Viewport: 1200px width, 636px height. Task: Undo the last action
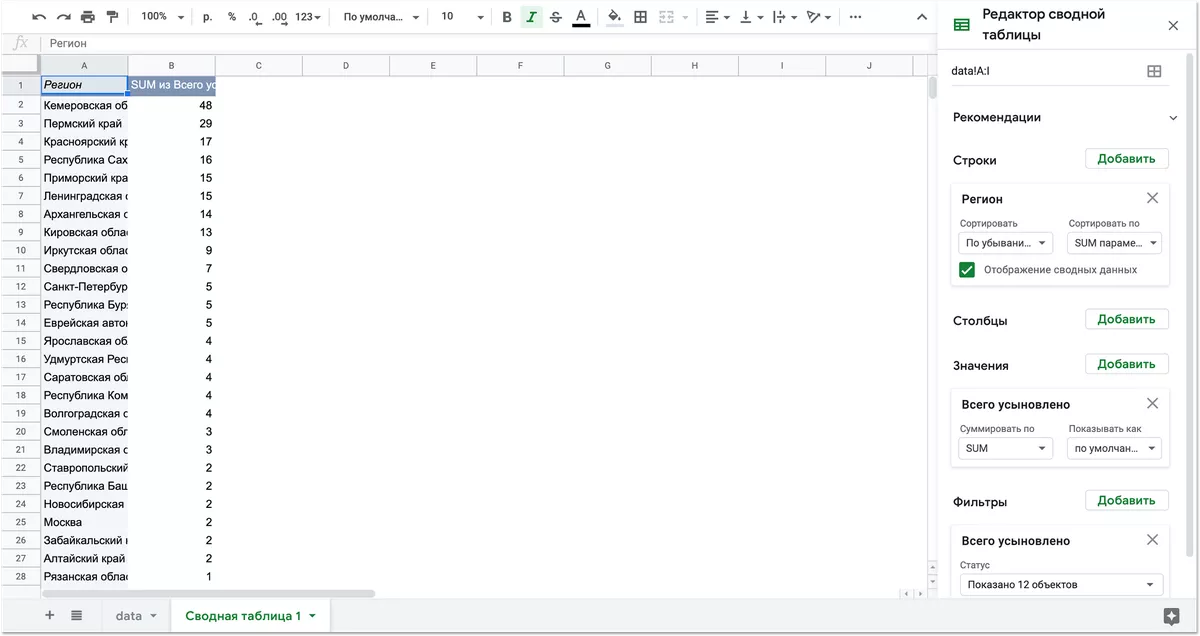point(39,17)
